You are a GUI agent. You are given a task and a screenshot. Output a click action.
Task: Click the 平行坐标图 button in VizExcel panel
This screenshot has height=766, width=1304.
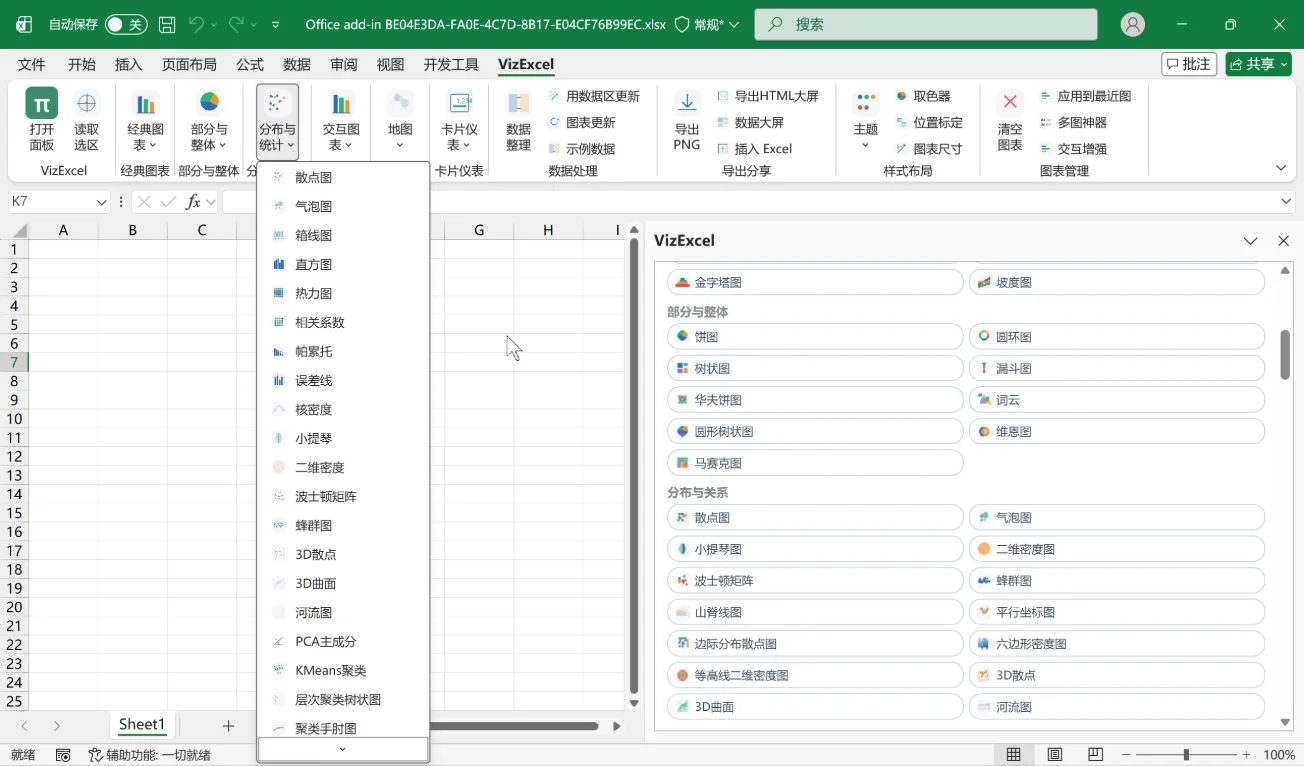click(x=1117, y=612)
